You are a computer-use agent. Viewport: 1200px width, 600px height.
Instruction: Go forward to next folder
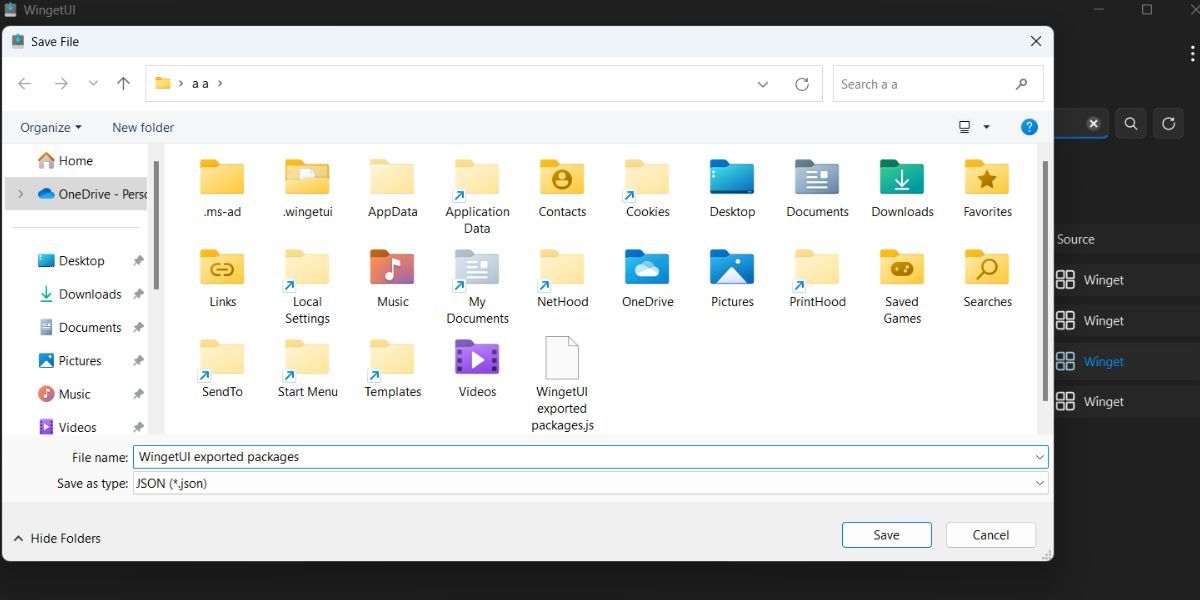click(61, 84)
